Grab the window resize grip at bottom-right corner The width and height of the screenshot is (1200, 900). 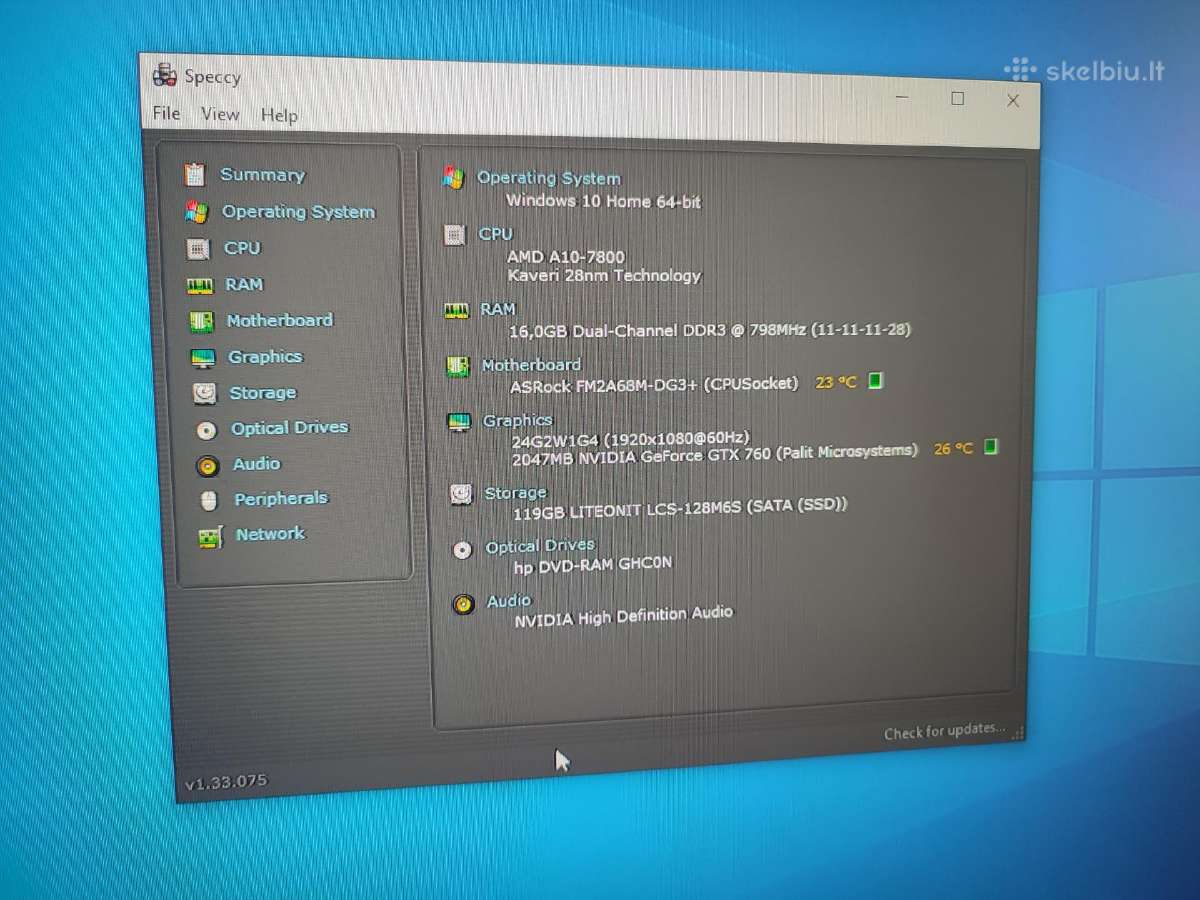1018,733
